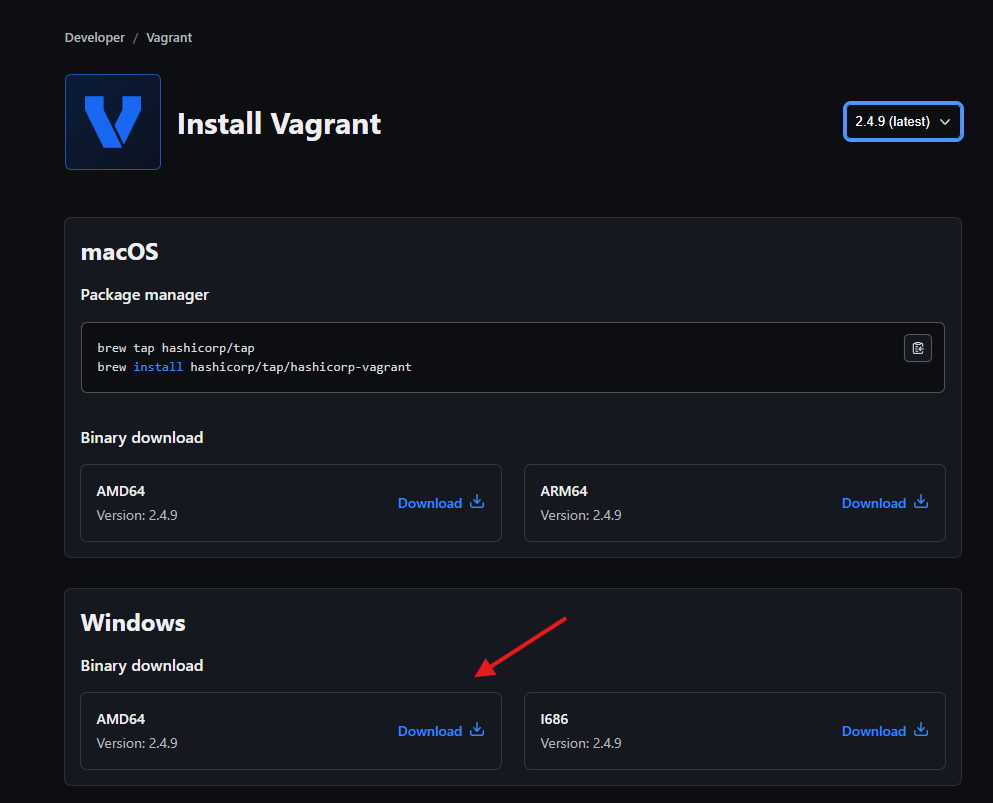Screen dimensions: 993x803
Task: Click the chevron in the version selector
Action: click(x=945, y=122)
